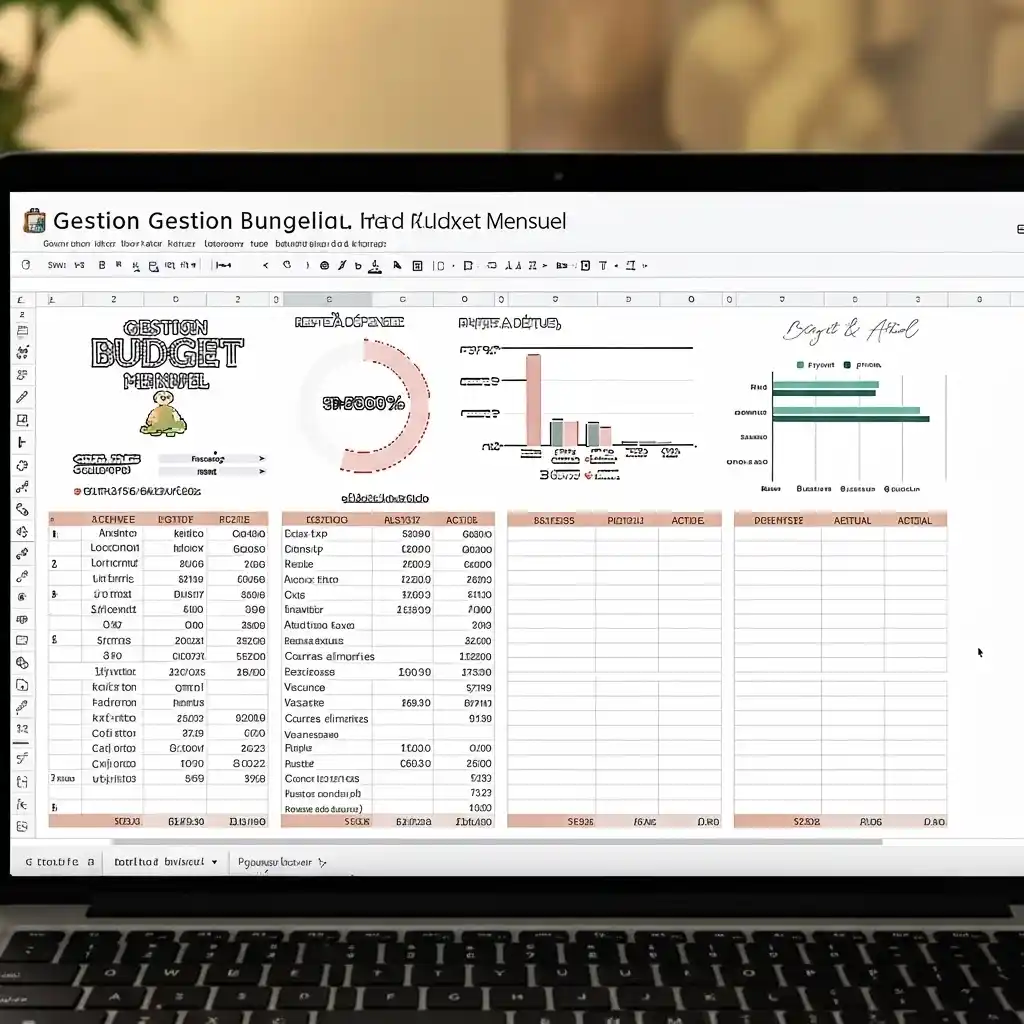Click the tall pink bar in bar chart
This screenshot has height=1024, width=1024.
tap(533, 400)
